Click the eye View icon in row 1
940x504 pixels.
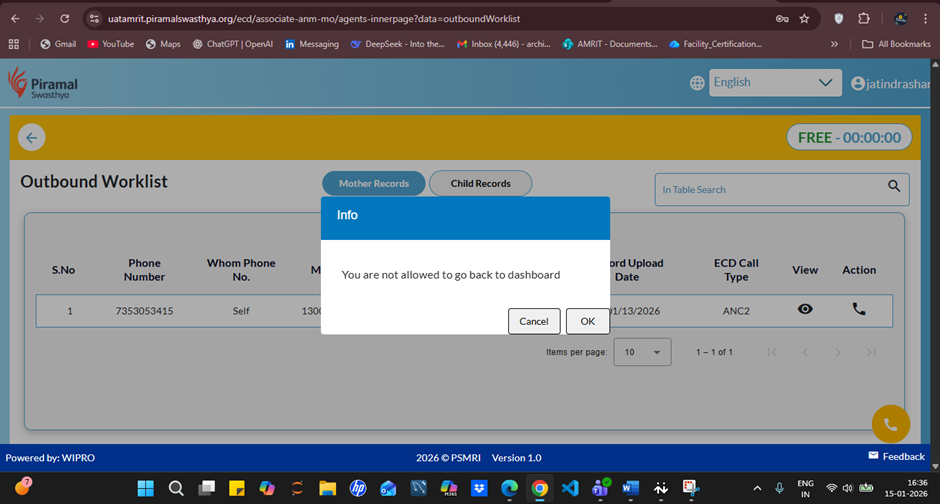805,310
